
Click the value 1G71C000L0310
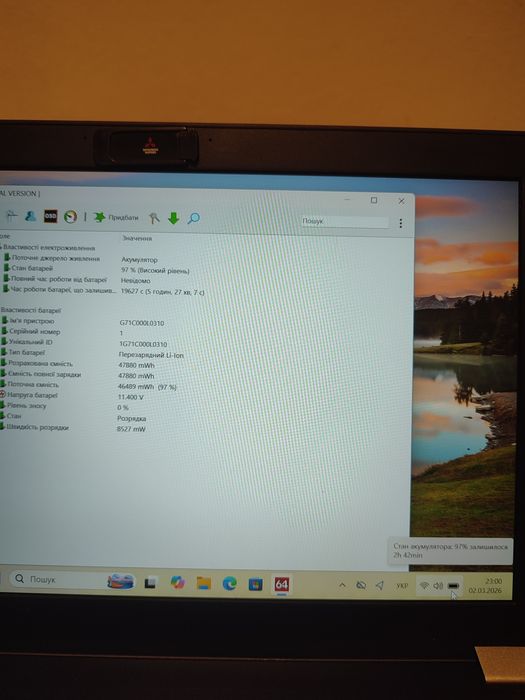143,344
